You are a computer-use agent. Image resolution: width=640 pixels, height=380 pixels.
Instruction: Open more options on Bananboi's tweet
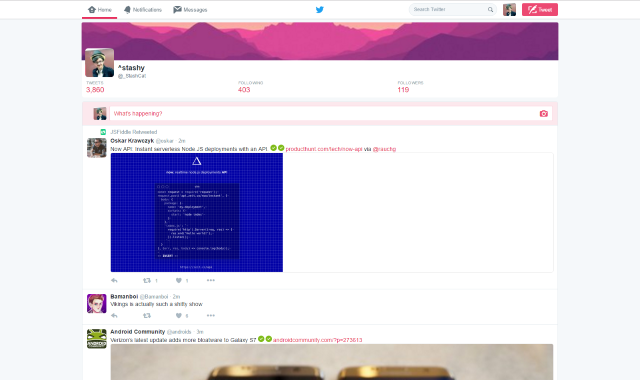coord(211,316)
